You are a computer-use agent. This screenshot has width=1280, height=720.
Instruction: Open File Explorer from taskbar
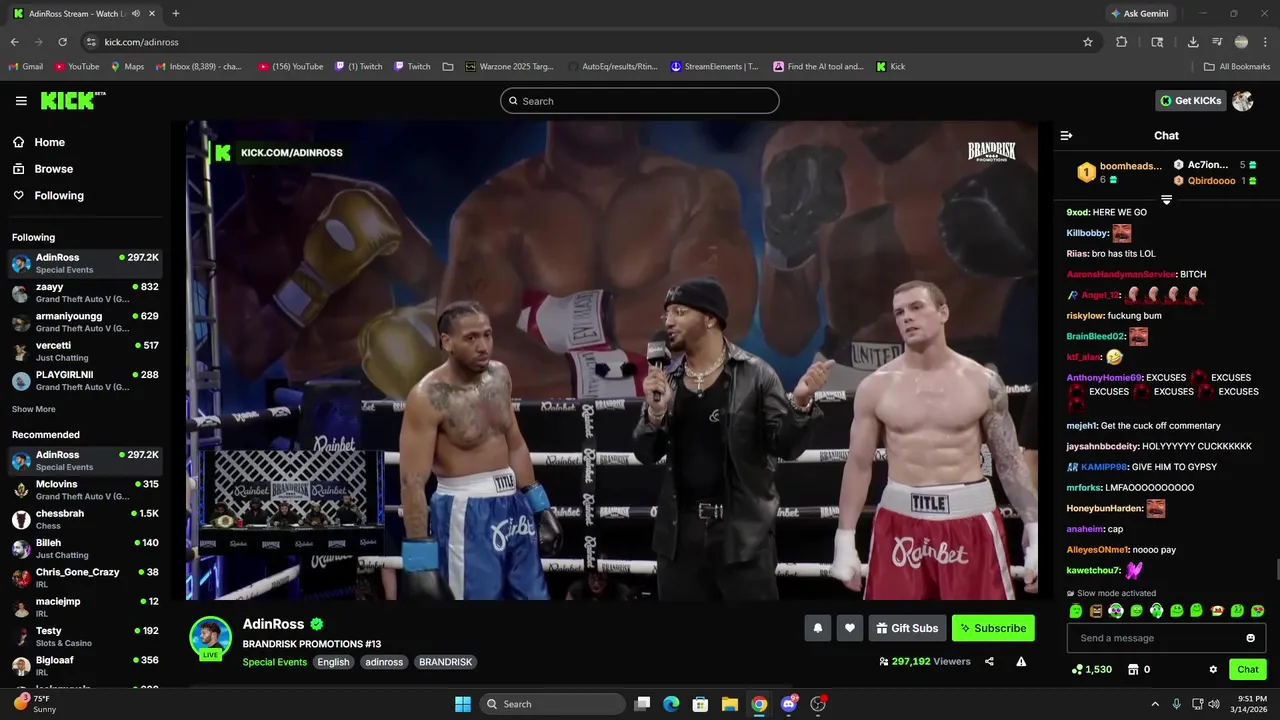click(x=730, y=704)
